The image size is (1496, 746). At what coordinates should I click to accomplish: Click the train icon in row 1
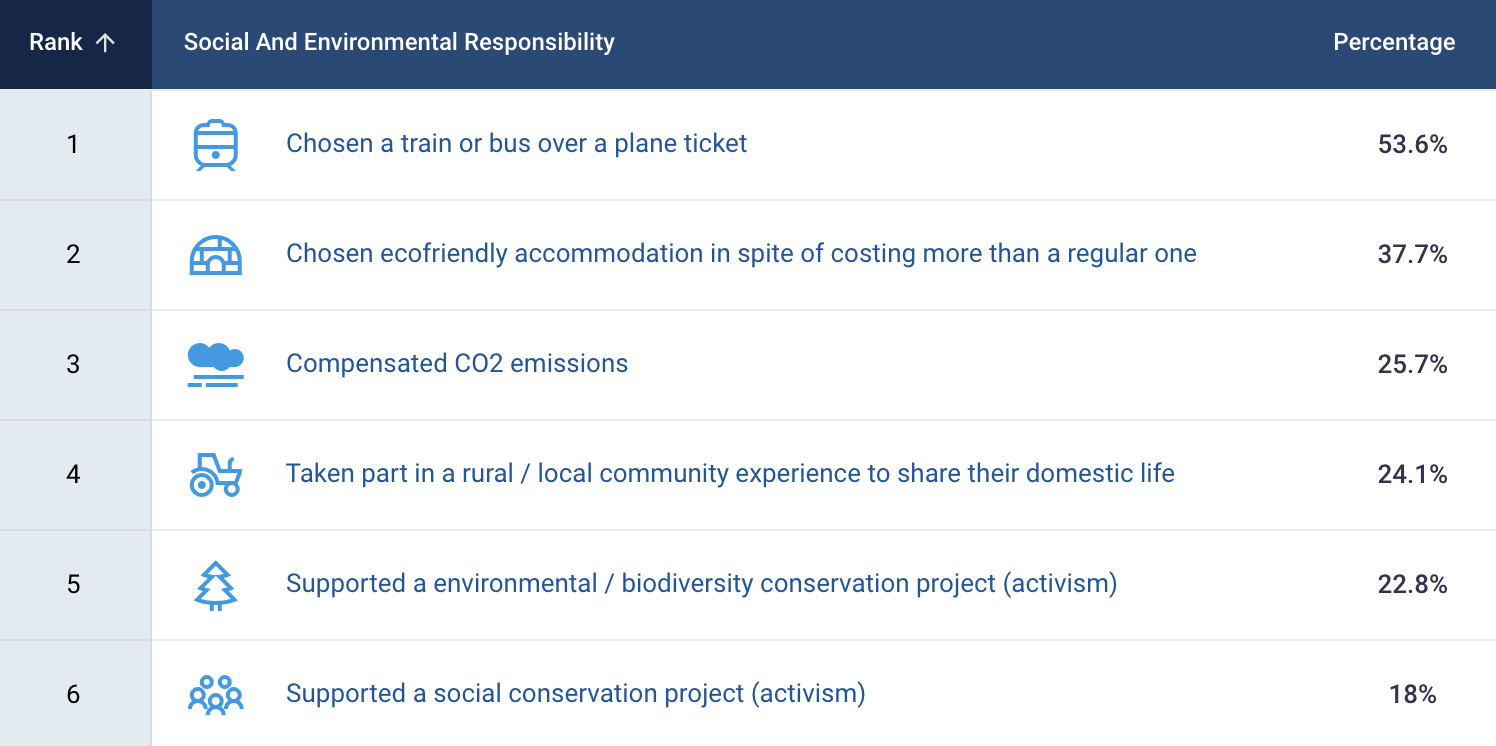(216, 145)
